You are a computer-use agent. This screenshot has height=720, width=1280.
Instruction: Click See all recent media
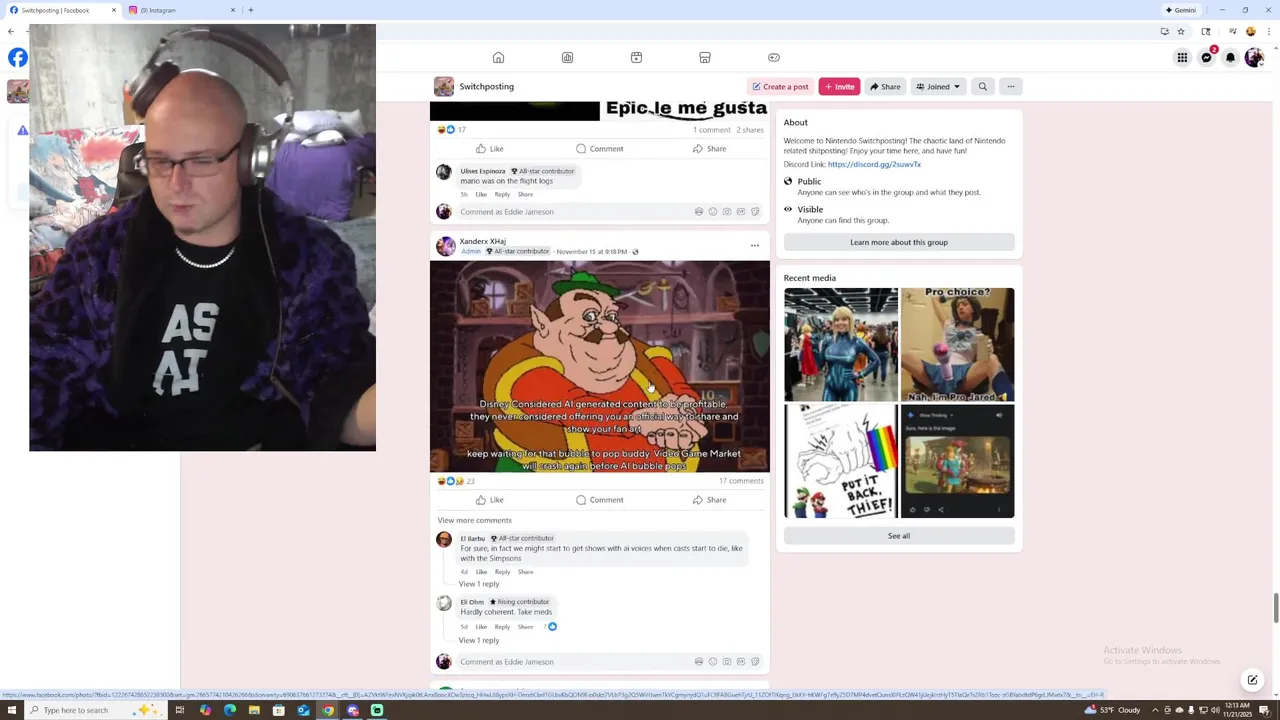click(899, 536)
